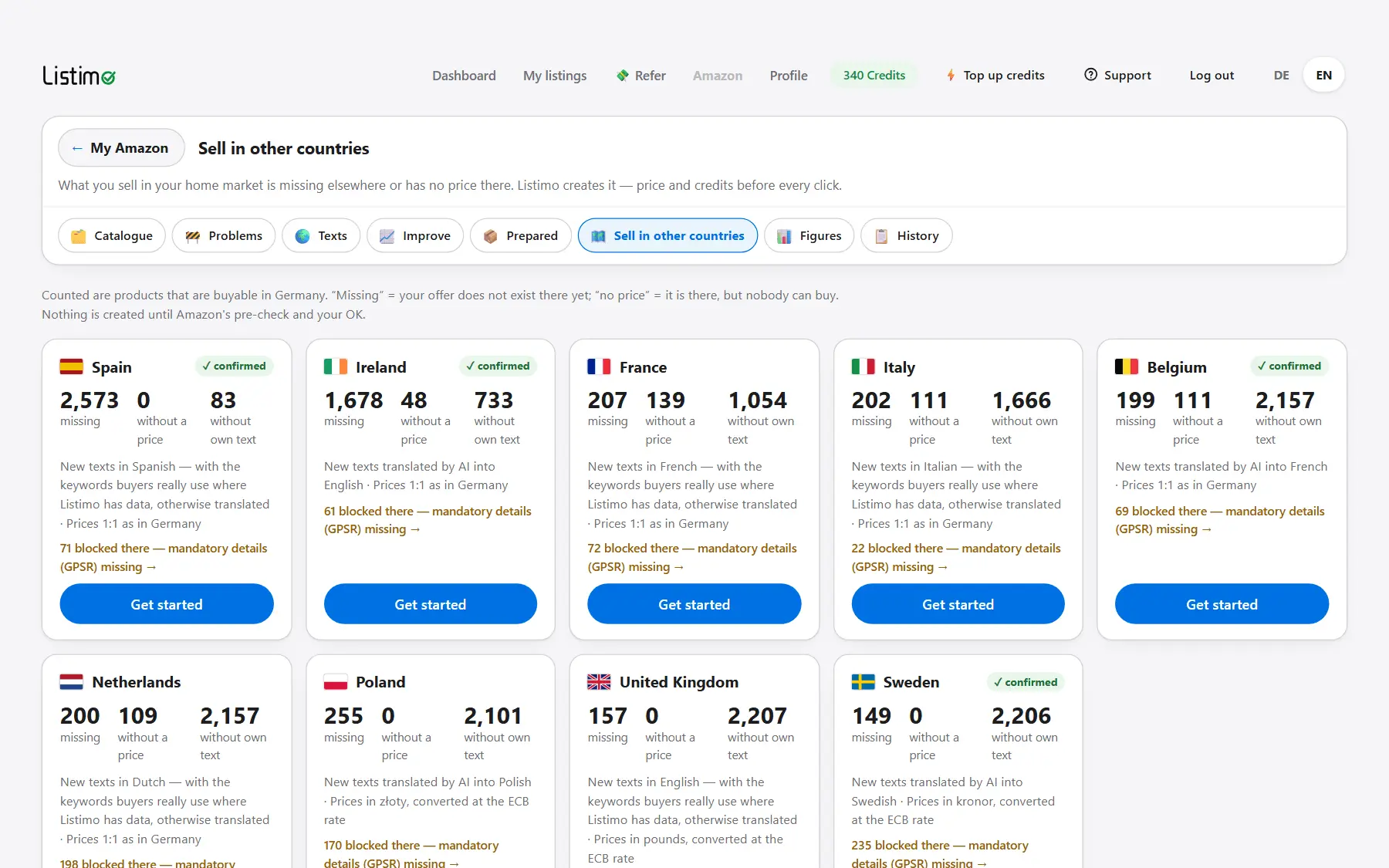The width and height of the screenshot is (1389, 868).
Task: Go to My listings
Action: [555, 76]
